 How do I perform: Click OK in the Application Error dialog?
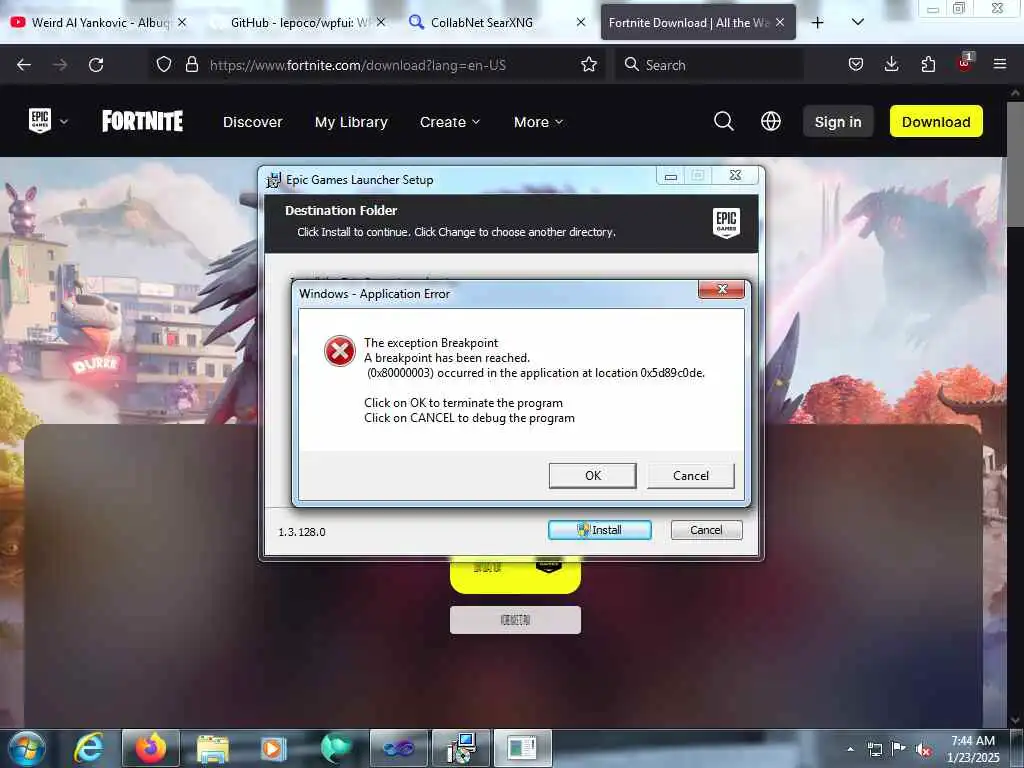pyautogui.click(x=592, y=475)
